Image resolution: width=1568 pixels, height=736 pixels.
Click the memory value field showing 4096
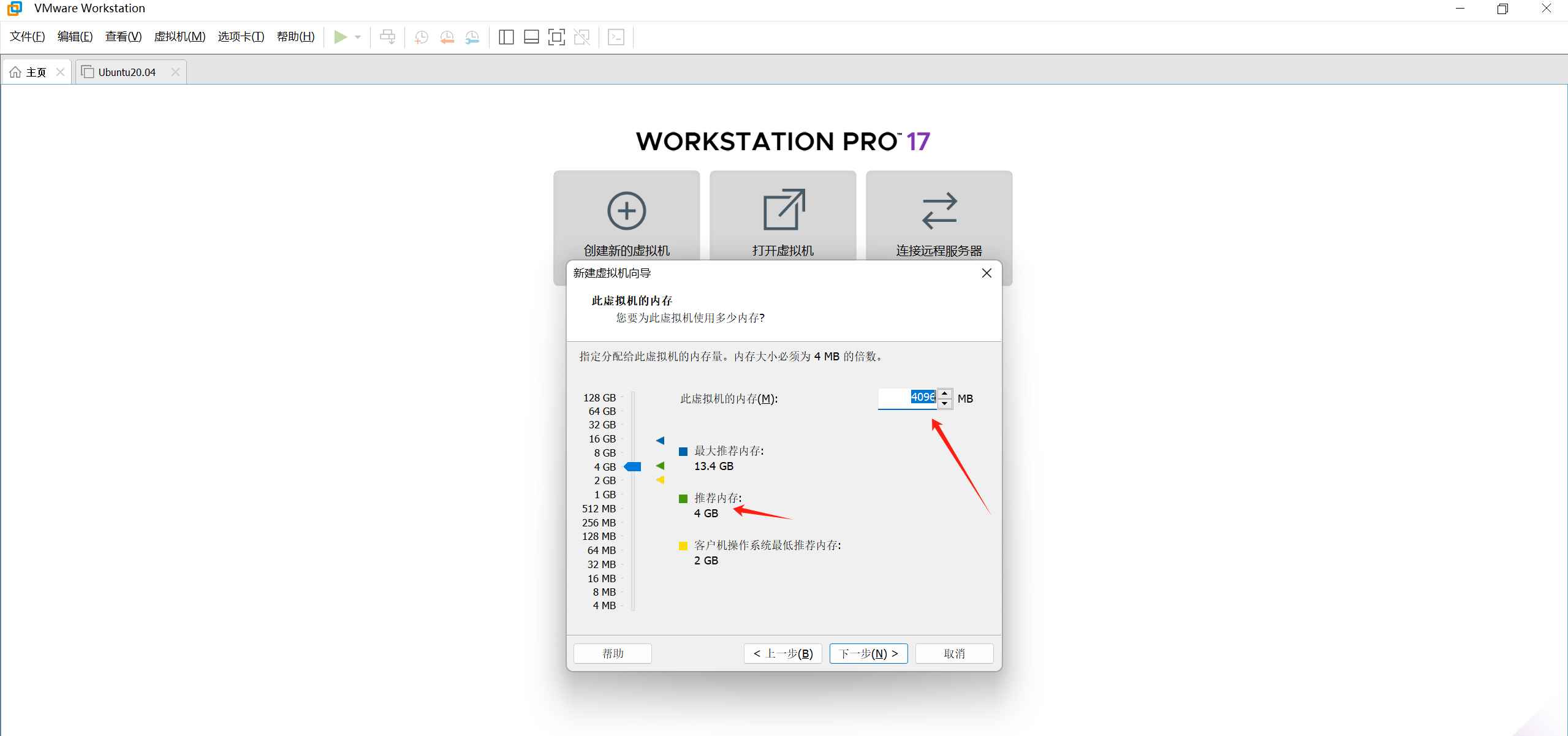[x=907, y=398]
